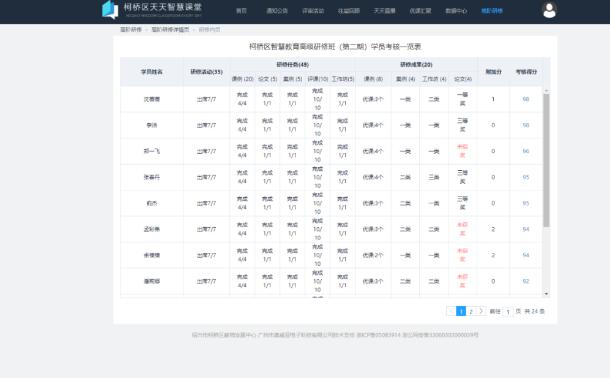Viewport: 610px width, 378px height.
Task: Select page 1 in the pagination
Action: point(461,311)
